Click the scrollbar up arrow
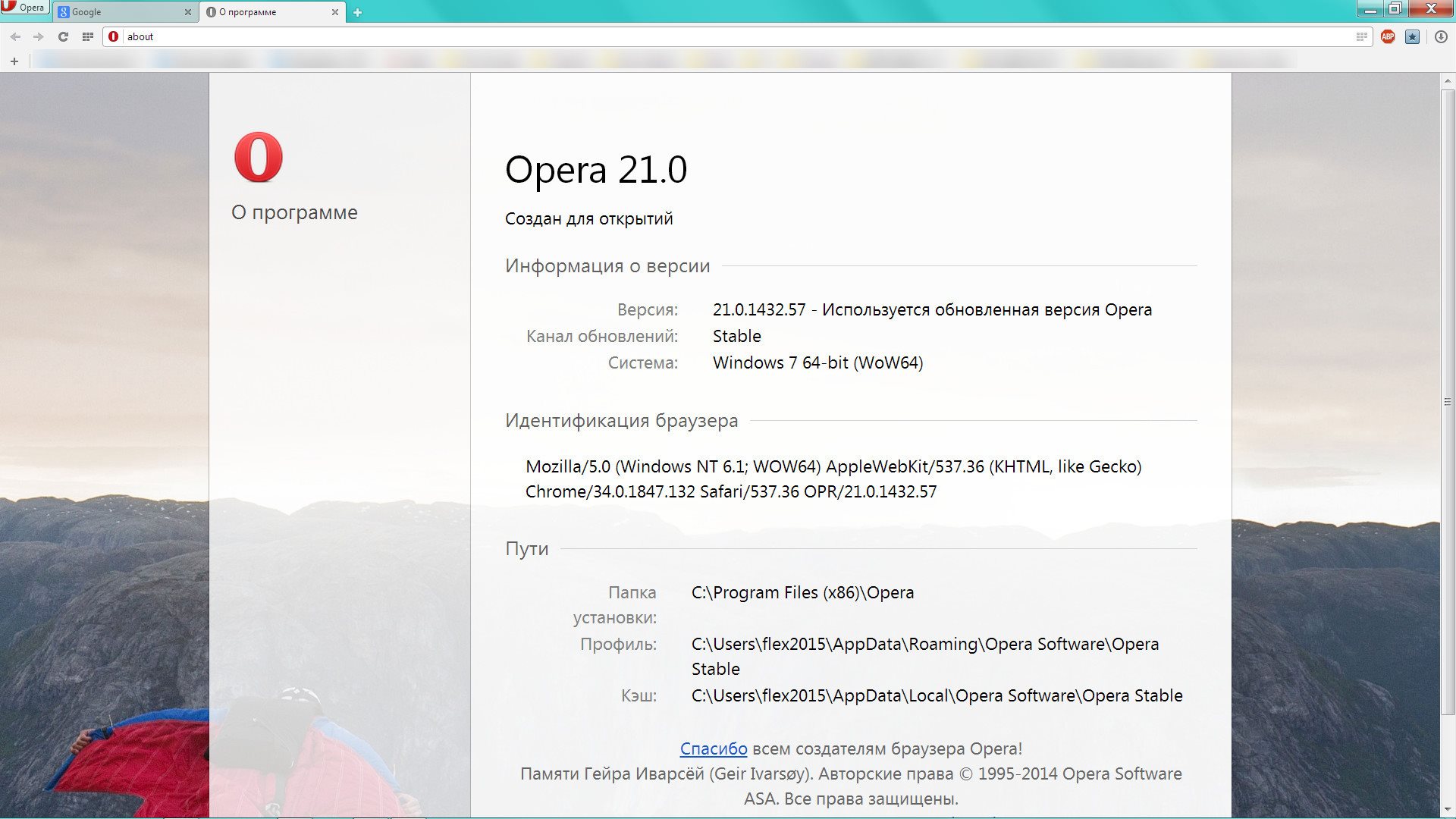 (x=1448, y=81)
